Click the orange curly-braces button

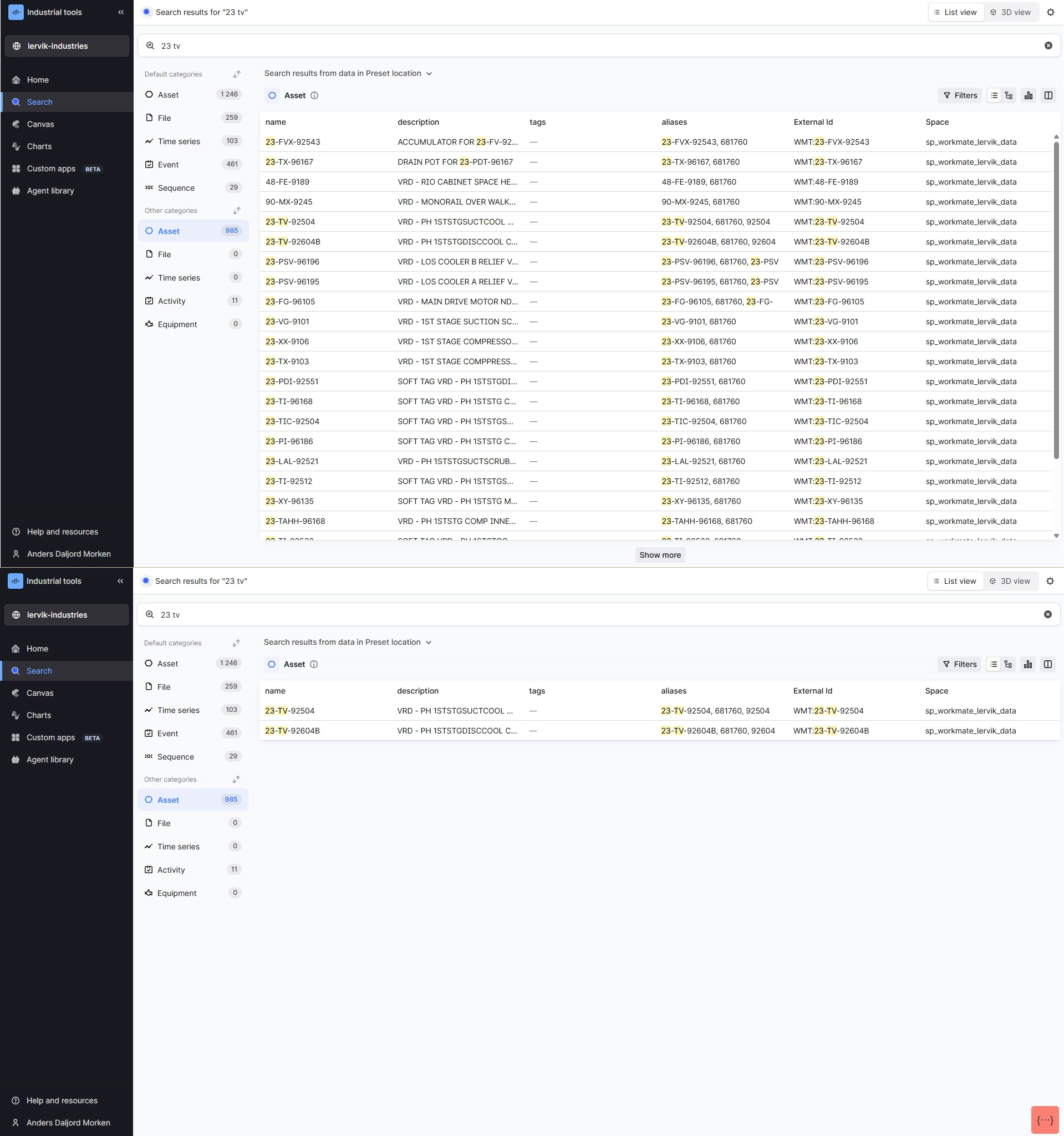click(1045, 1120)
